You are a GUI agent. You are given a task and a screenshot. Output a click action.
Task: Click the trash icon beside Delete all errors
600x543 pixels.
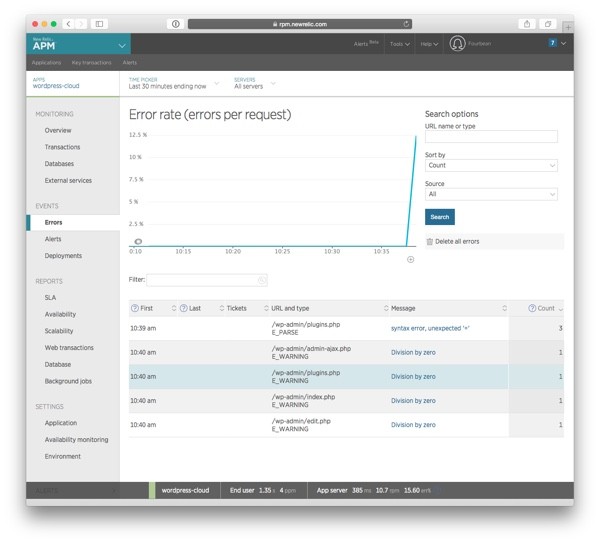tap(430, 241)
